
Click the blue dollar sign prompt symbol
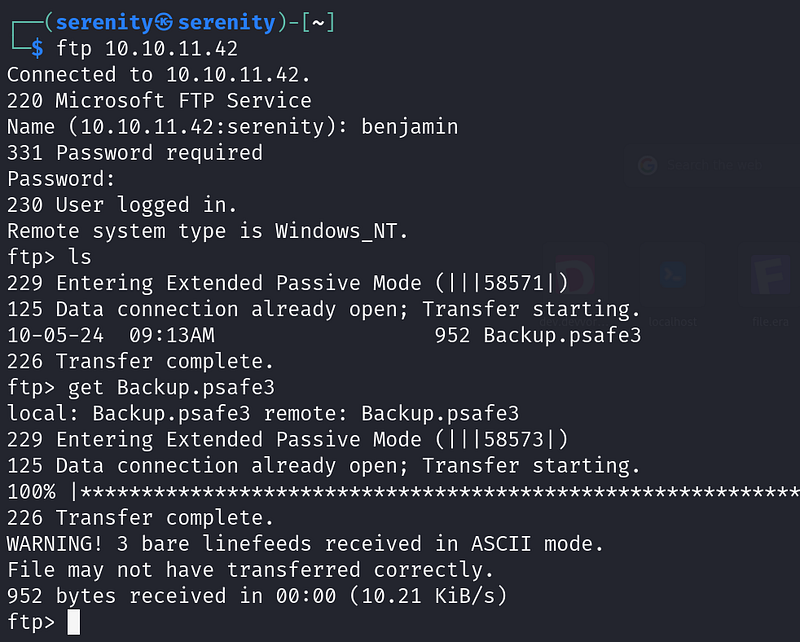(x=37, y=48)
